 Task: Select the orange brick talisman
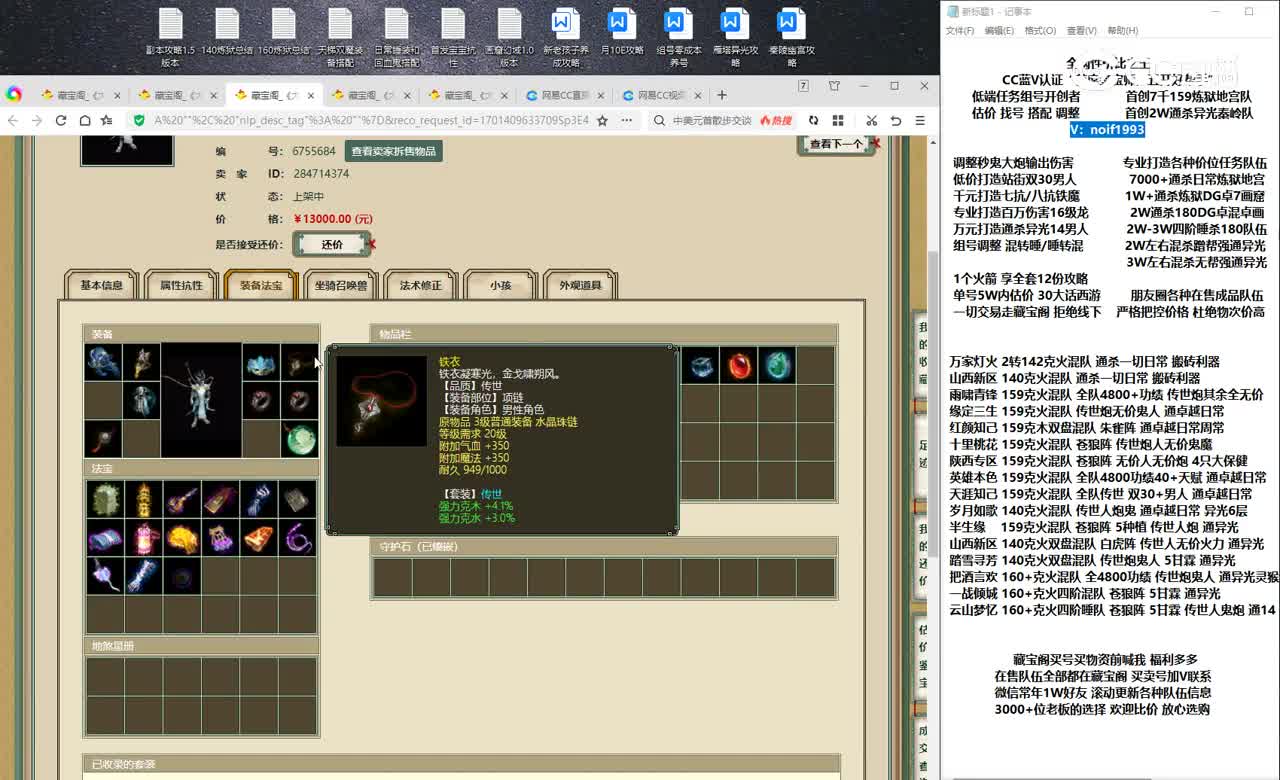point(259,538)
